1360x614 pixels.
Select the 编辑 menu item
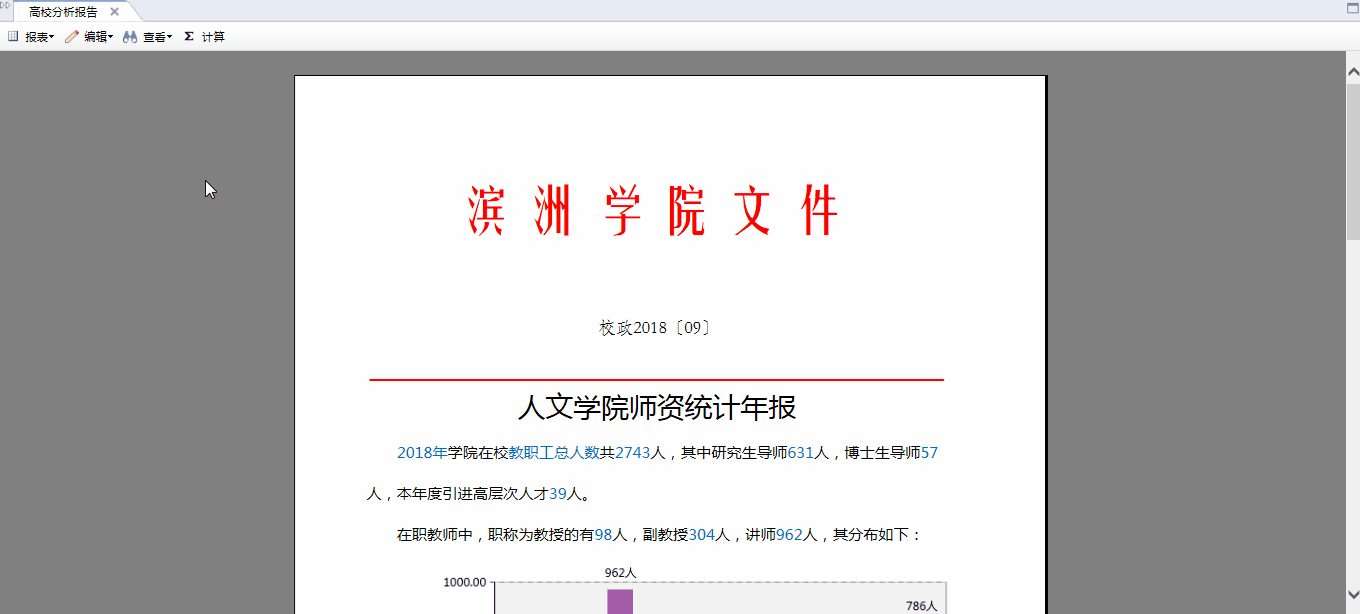coord(98,36)
